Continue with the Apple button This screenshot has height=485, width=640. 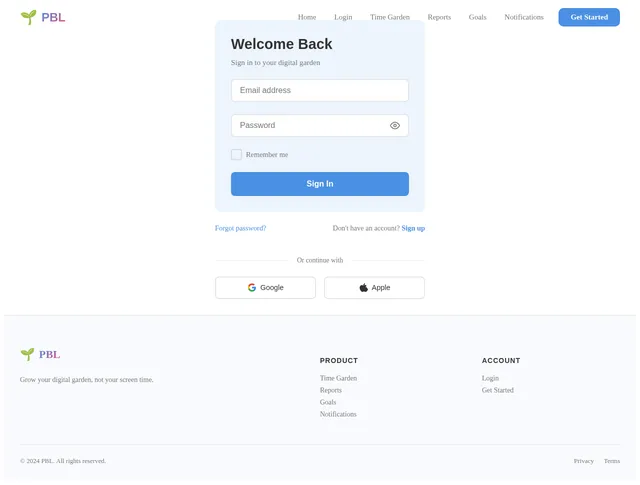click(374, 287)
